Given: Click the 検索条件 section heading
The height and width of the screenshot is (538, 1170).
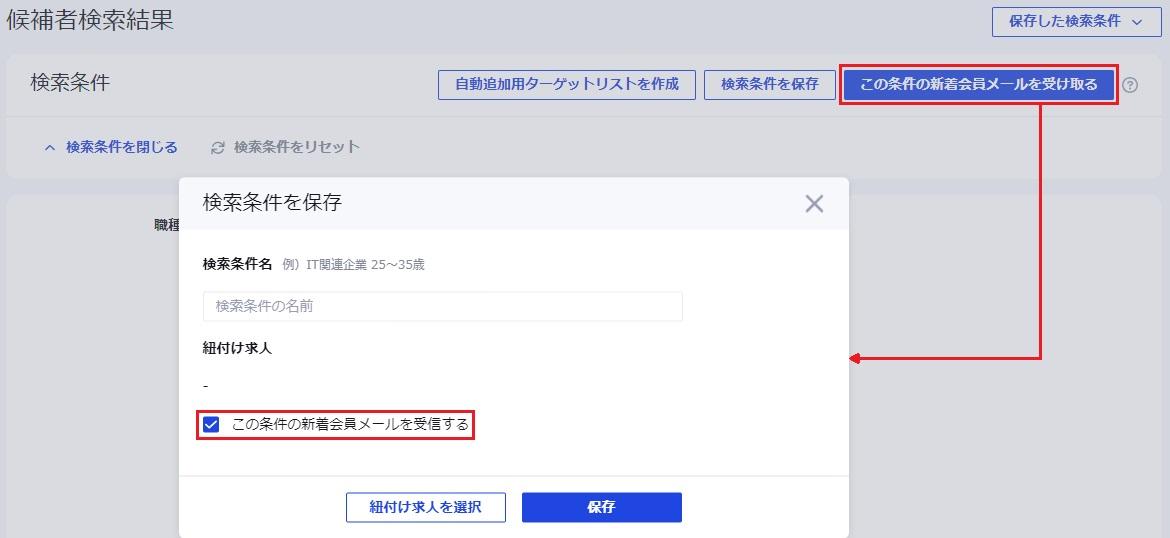Looking at the screenshot, I should click(70, 83).
